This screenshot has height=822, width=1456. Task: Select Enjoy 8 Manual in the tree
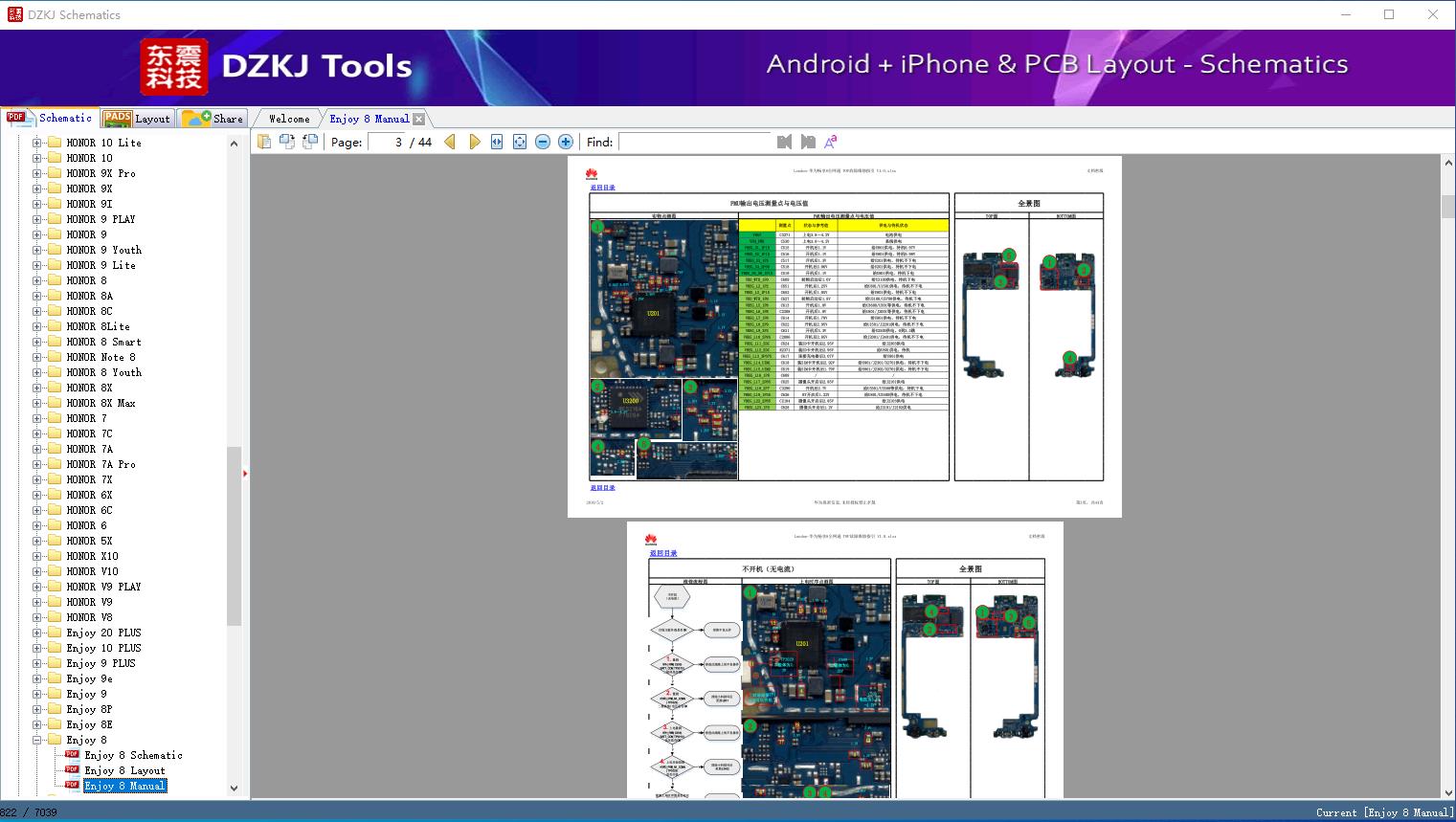tap(124, 786)
